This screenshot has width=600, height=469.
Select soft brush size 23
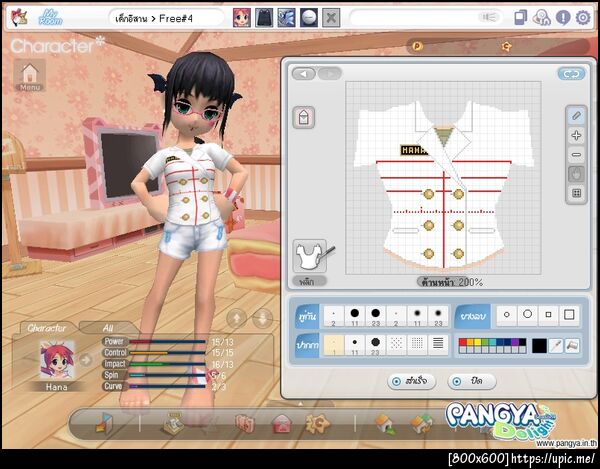pyautogui.click(x=438, y=316)
